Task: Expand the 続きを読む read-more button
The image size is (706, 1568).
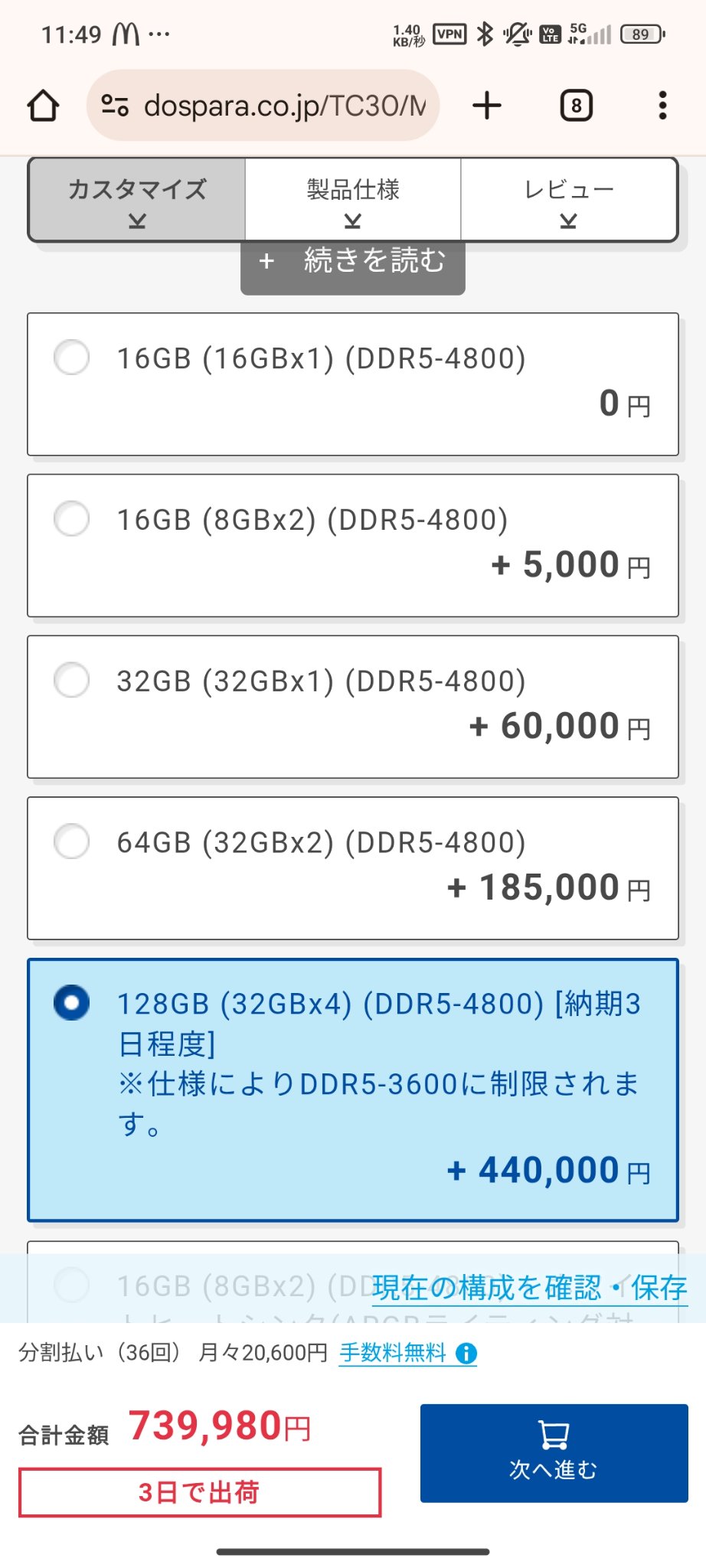Action: click(x=353, y=262)
